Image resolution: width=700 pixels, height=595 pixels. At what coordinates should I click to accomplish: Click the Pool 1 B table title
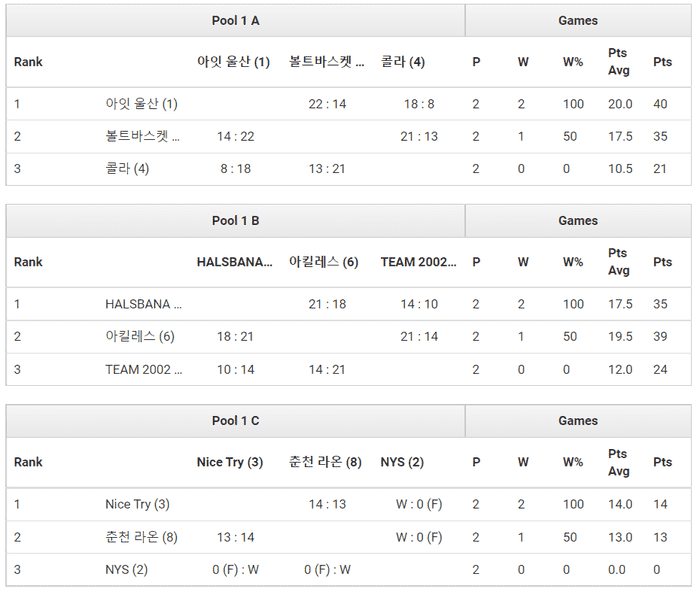click(236, 221)
